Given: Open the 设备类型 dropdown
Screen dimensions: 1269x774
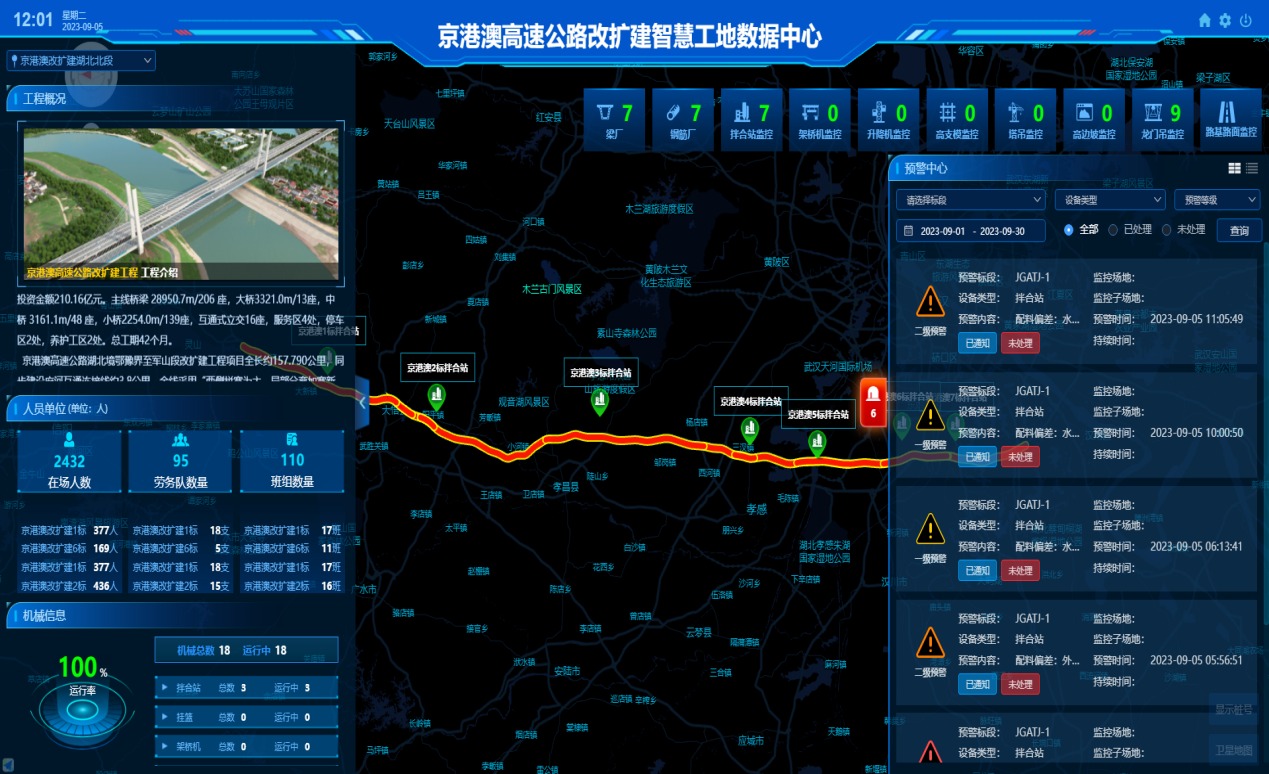Looking at the screenshot, I should (1110, 200).
